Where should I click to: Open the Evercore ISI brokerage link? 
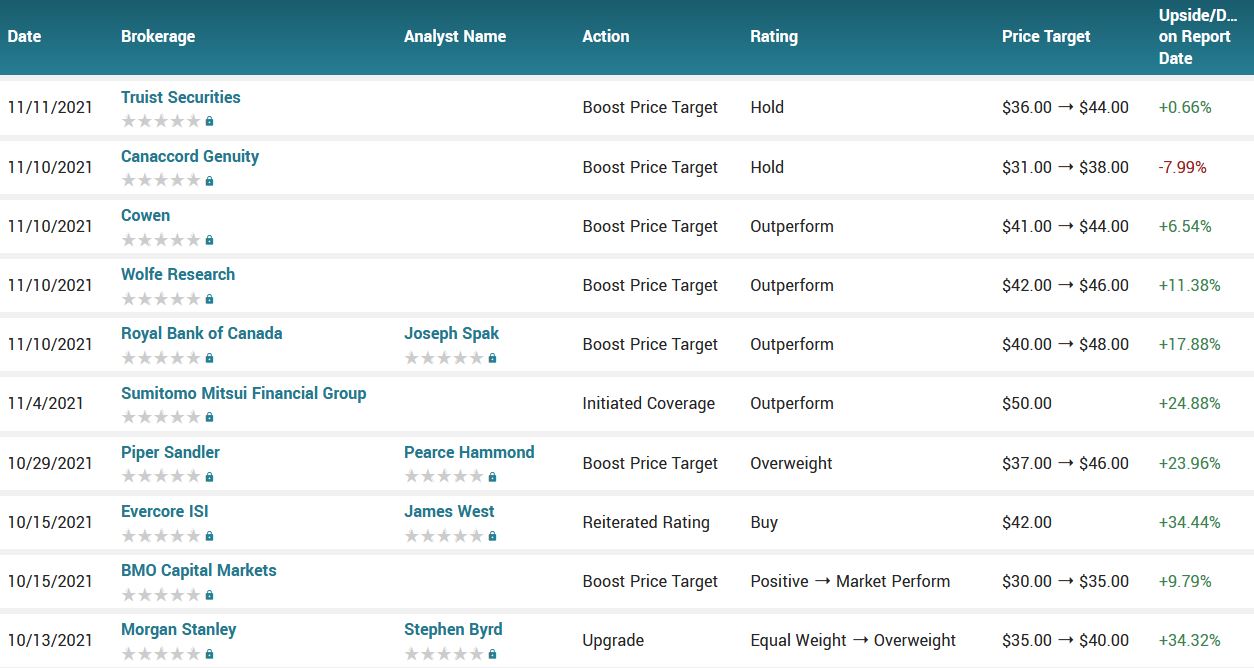tap(165, 511)
